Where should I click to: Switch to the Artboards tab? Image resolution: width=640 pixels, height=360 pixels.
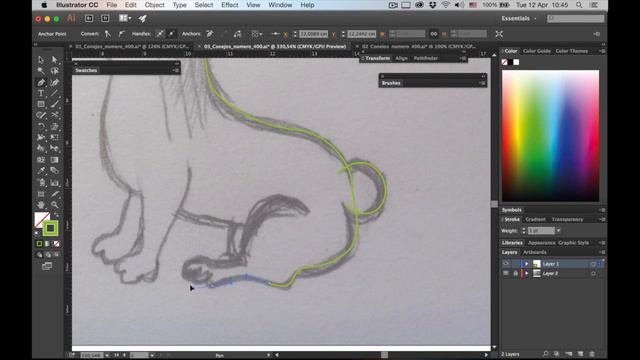click(535, 252)
